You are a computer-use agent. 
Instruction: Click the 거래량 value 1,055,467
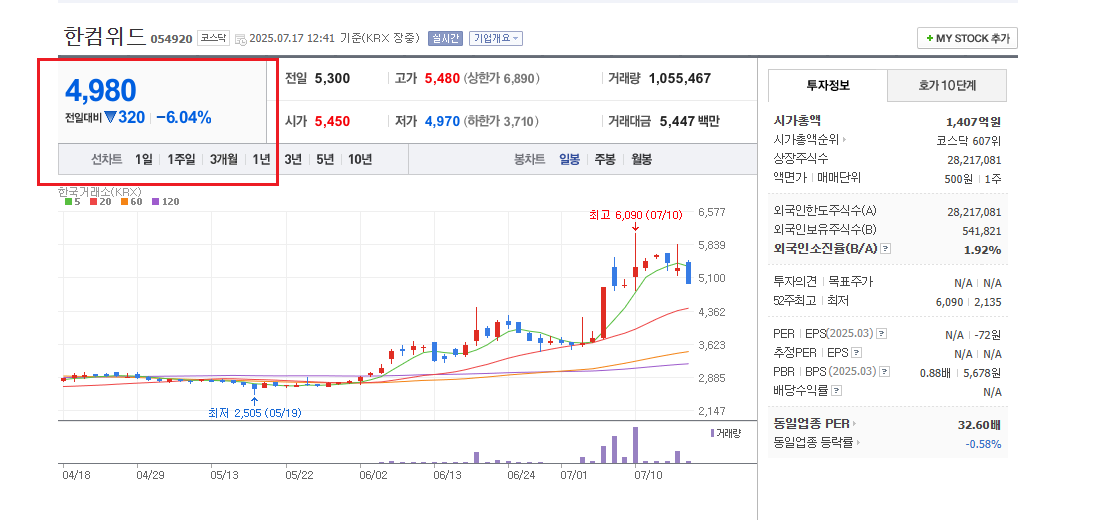pos(679,79)
